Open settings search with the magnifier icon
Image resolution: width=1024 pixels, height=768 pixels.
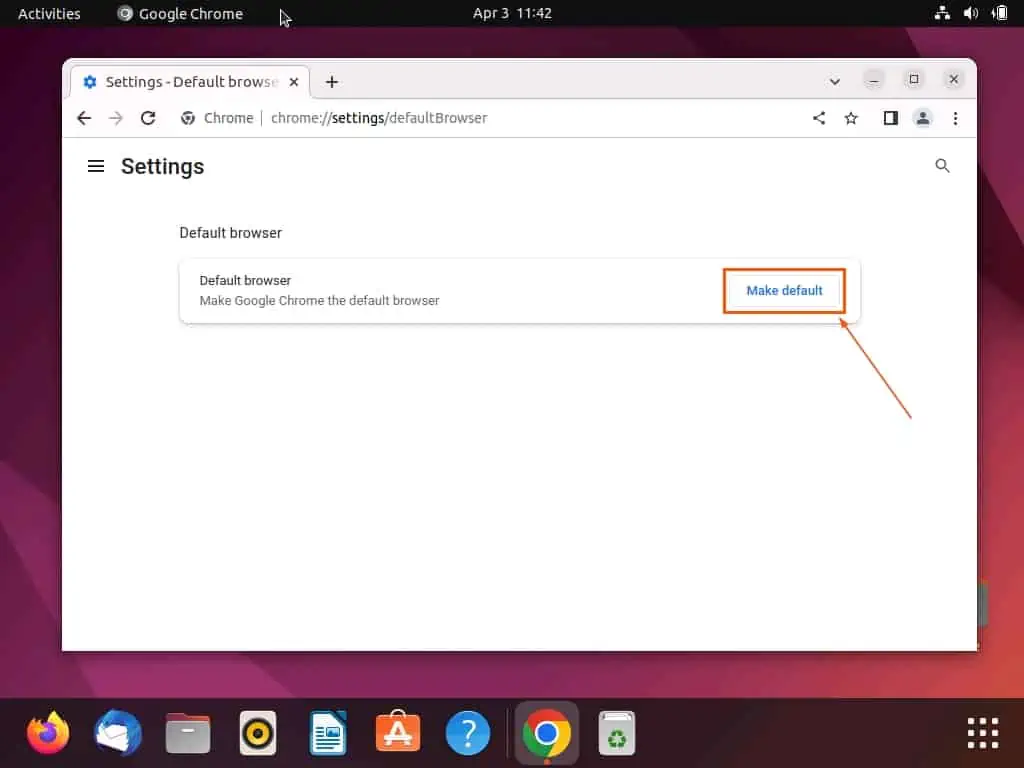coord(942,166)
